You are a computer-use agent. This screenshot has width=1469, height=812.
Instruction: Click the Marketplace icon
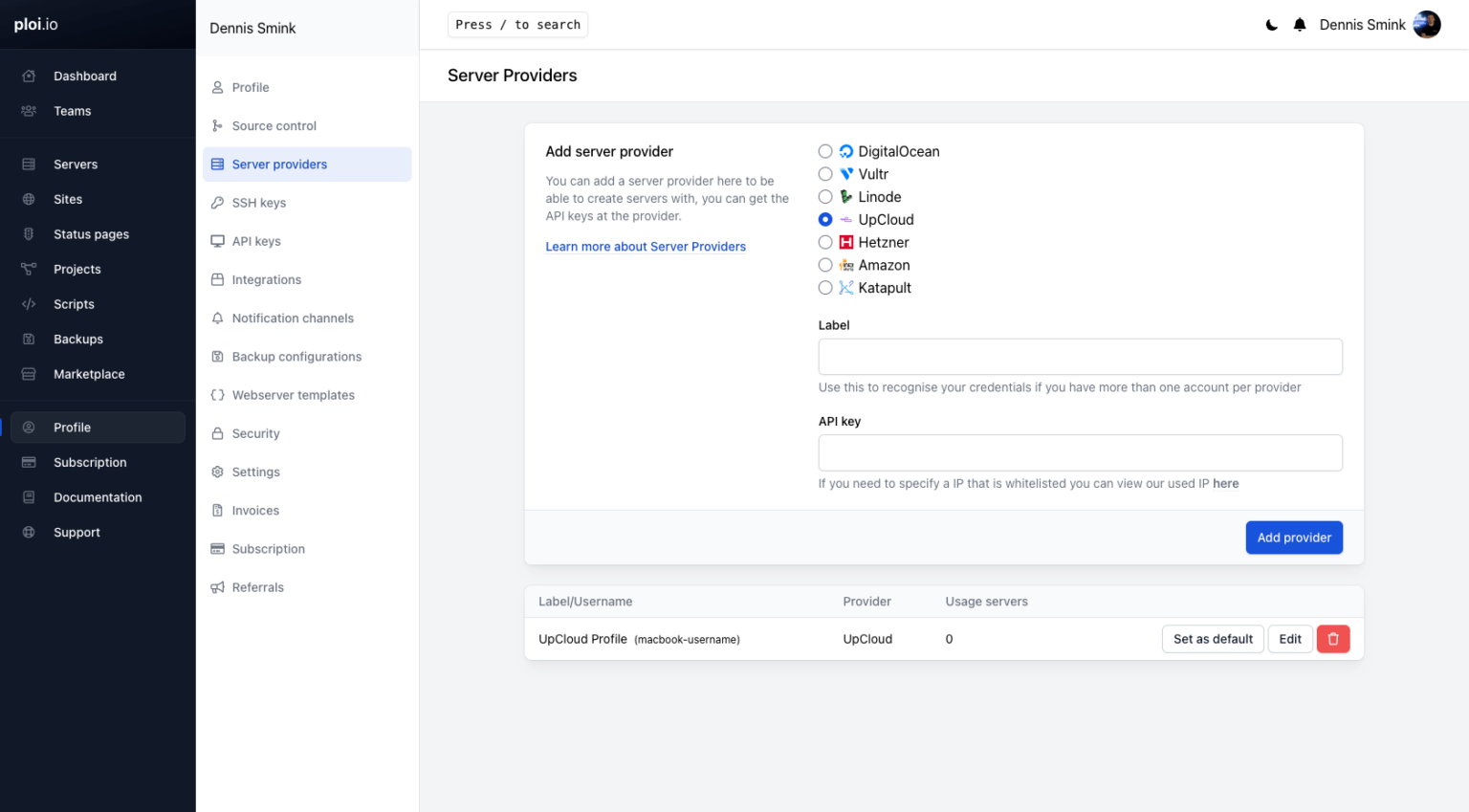pos(29,374)
